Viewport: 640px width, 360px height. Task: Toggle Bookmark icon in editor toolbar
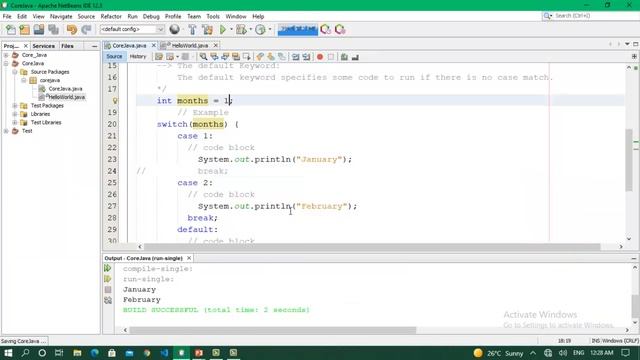pyautogui.click(x=282, y=57)
